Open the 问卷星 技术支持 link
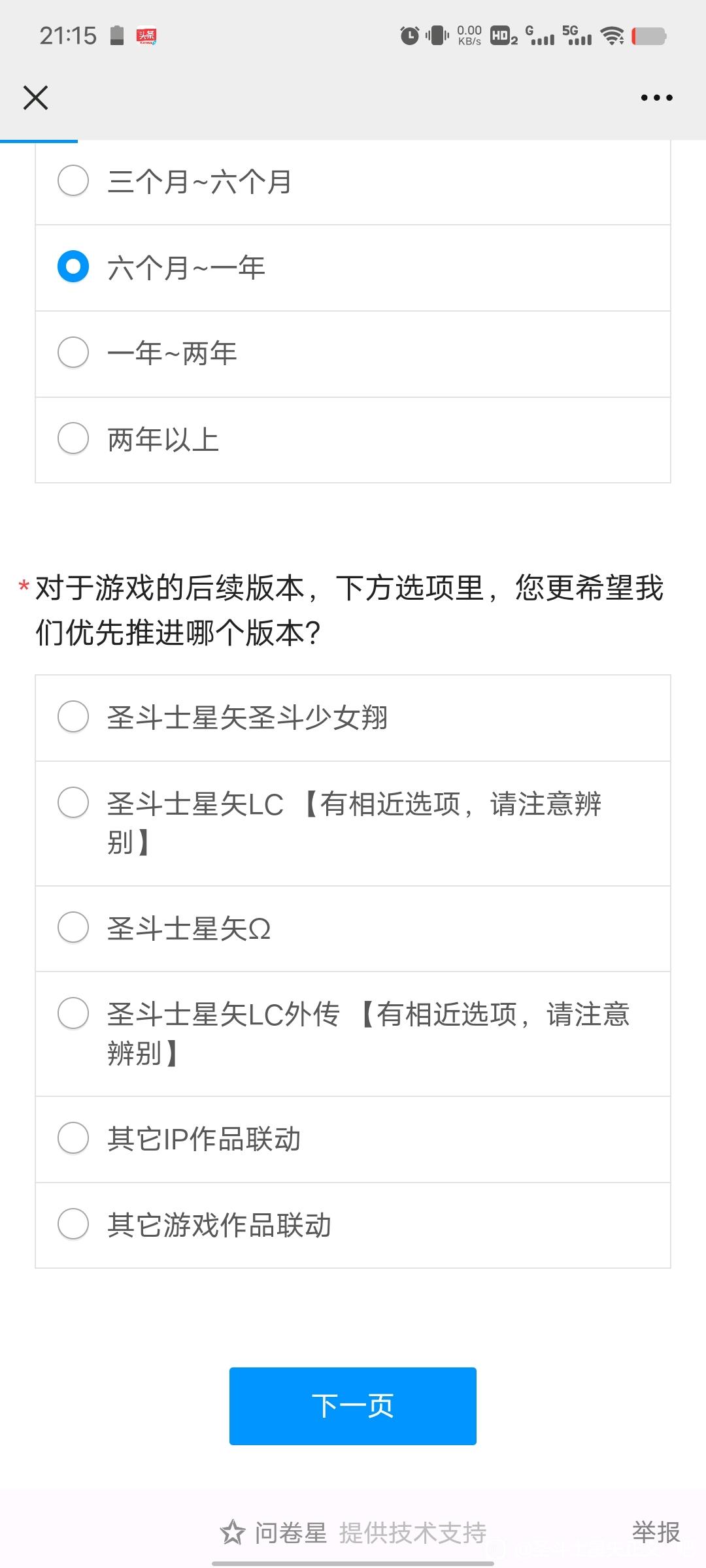Viewport: 706px width, 1568px height. pyautogui.click(x=371, y=1532)
